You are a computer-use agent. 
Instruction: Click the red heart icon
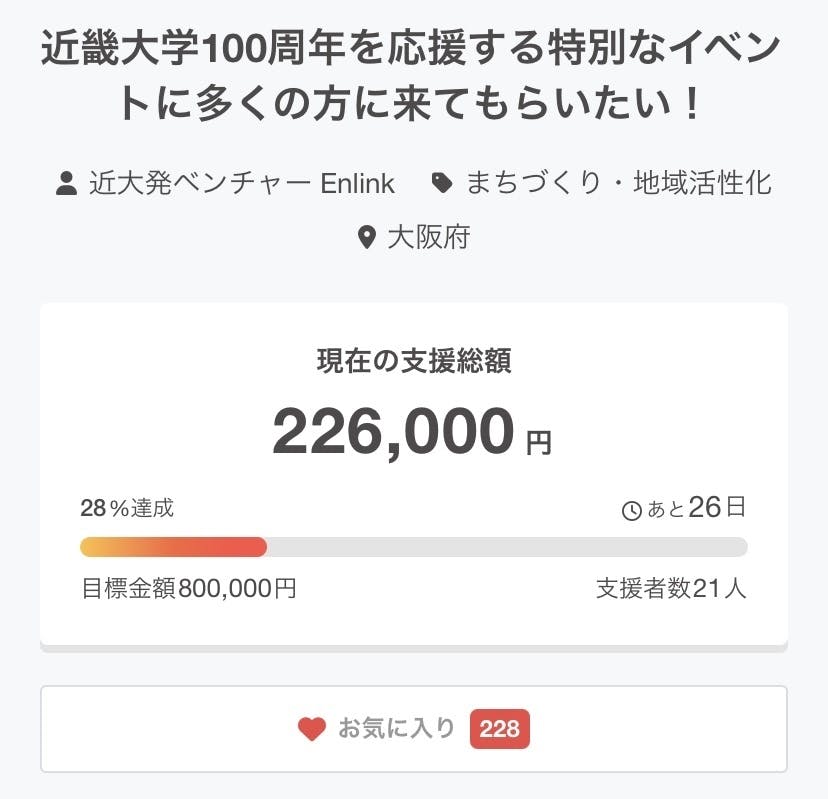click(312, 729)
